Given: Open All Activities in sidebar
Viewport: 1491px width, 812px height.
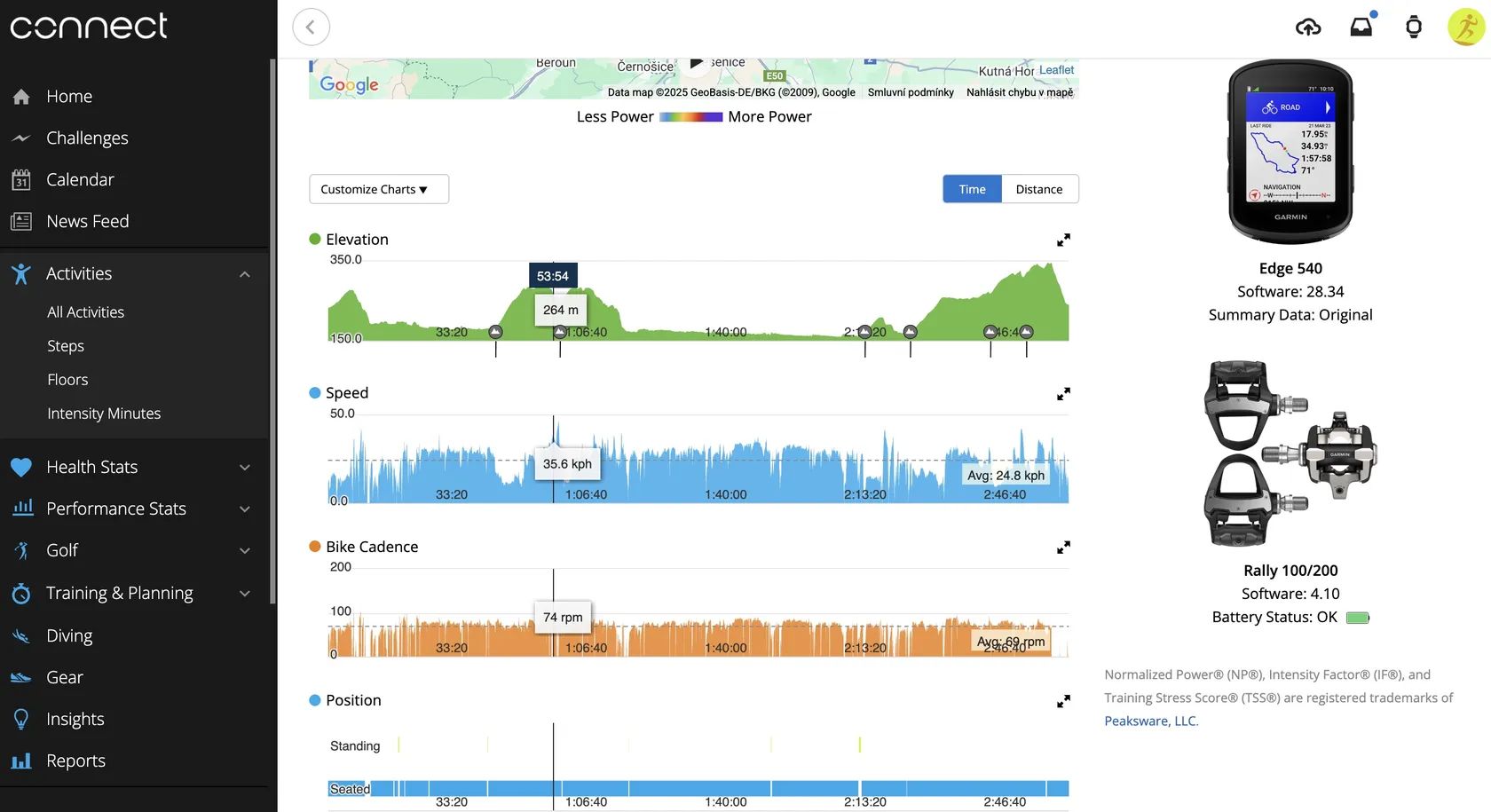Looking at the screenshot, I should pyautogui.click(x=85, y=312).
